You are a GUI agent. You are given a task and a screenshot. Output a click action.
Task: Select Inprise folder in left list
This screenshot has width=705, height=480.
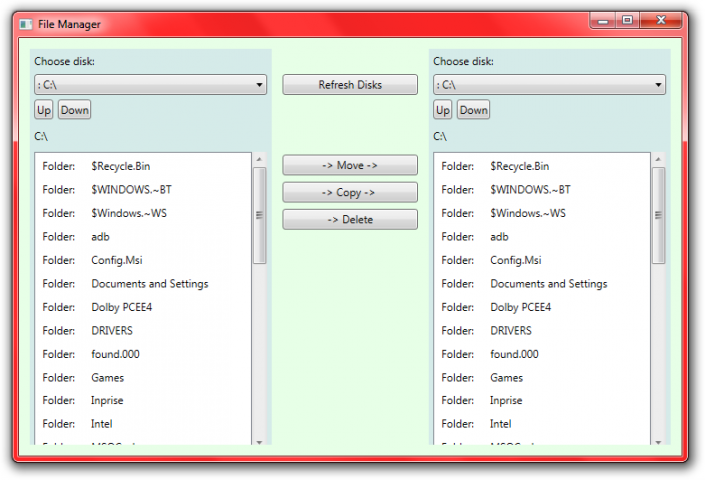(143, 400)
